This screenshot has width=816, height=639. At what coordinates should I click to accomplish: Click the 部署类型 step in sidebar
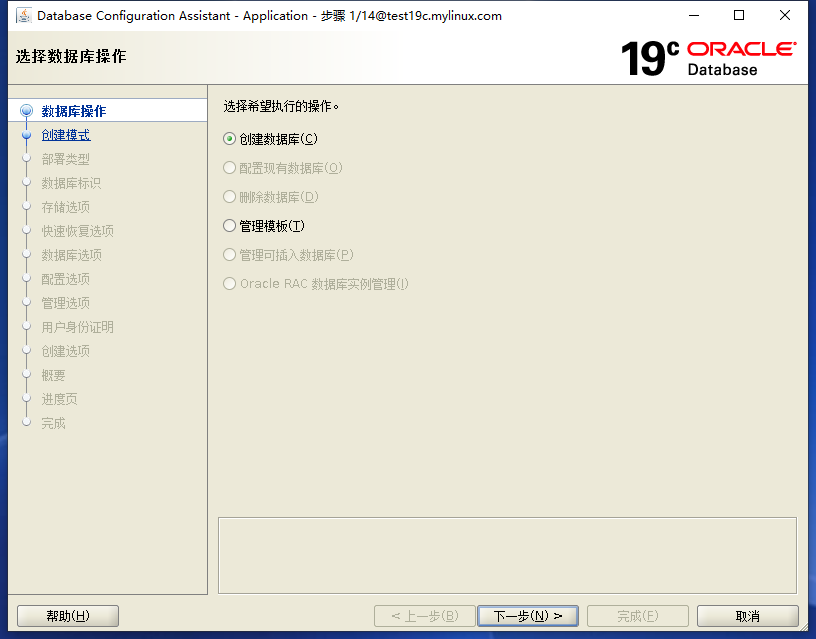pos(66,158)
